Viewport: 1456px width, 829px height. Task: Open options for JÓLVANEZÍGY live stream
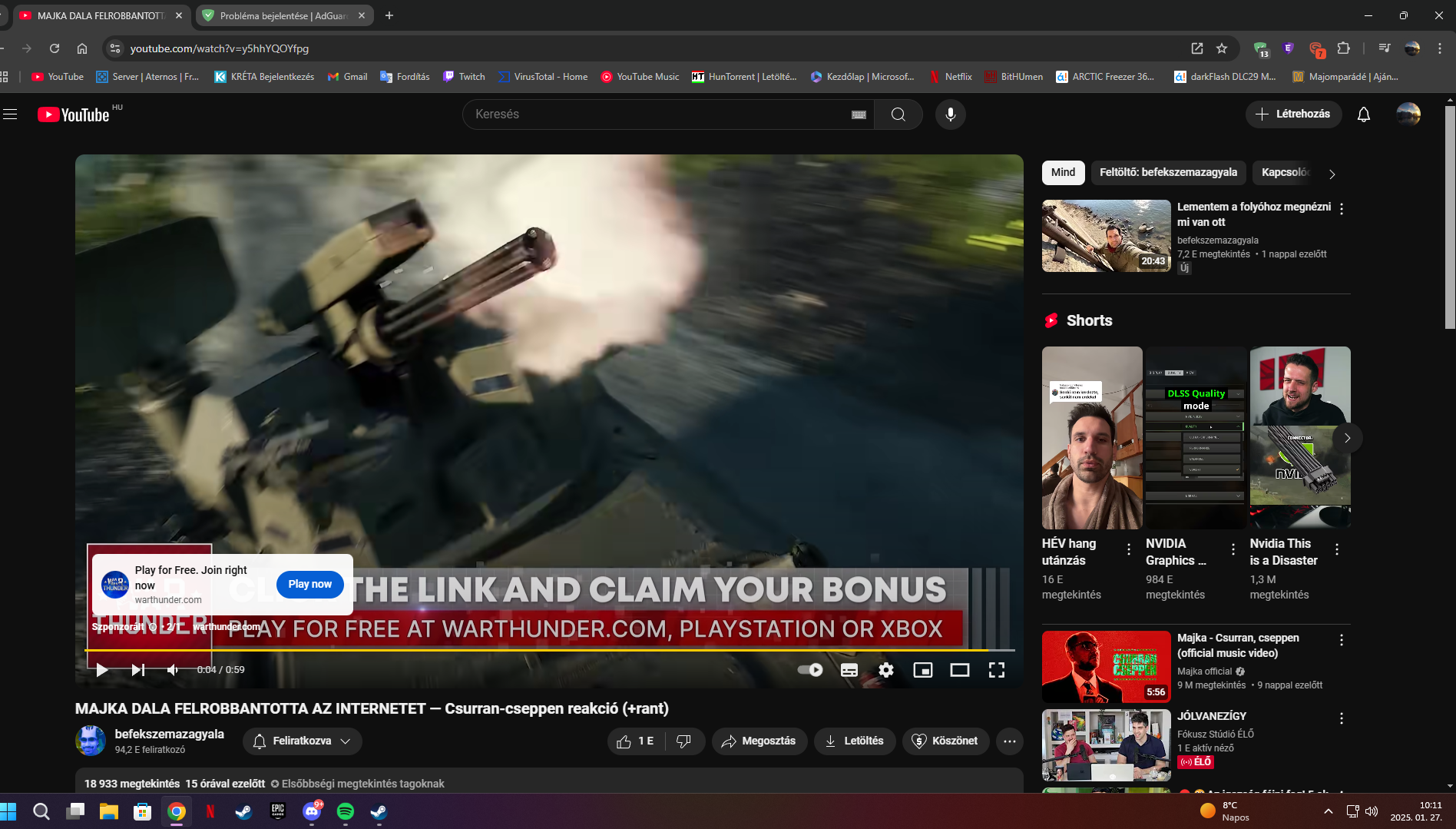point(1342,718)
